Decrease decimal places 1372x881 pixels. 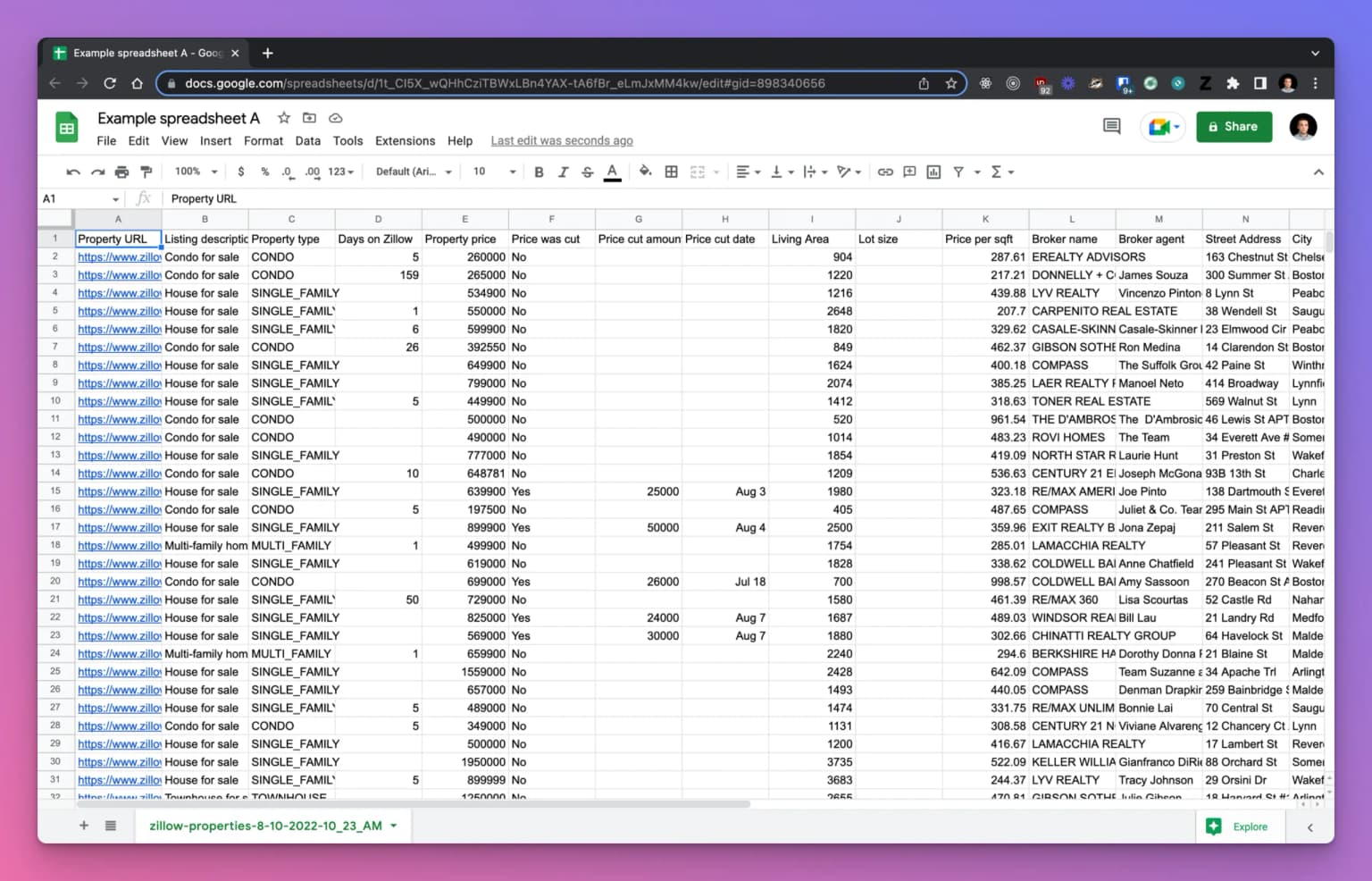(x=287, y=172)
